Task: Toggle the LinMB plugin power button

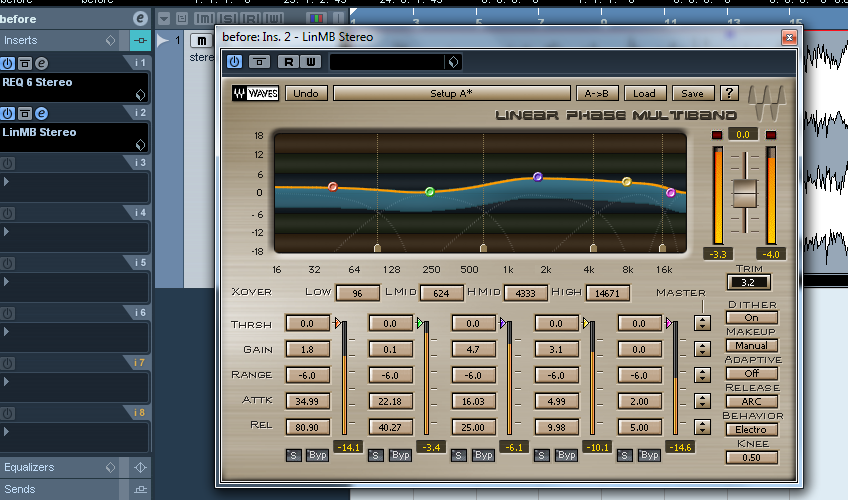Action: point(234,62)
